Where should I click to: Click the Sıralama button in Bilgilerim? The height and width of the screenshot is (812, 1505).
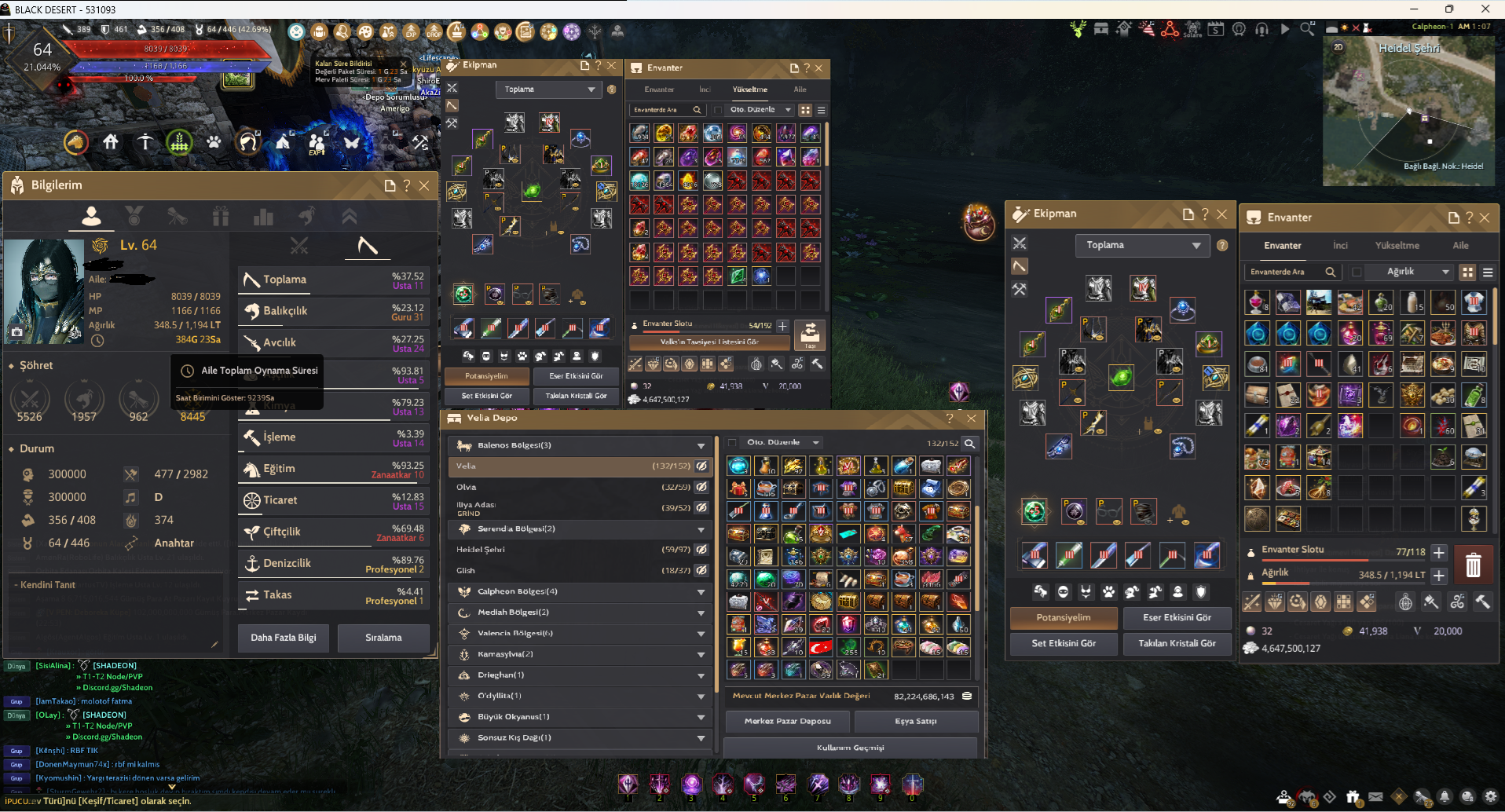pos(383,638)
